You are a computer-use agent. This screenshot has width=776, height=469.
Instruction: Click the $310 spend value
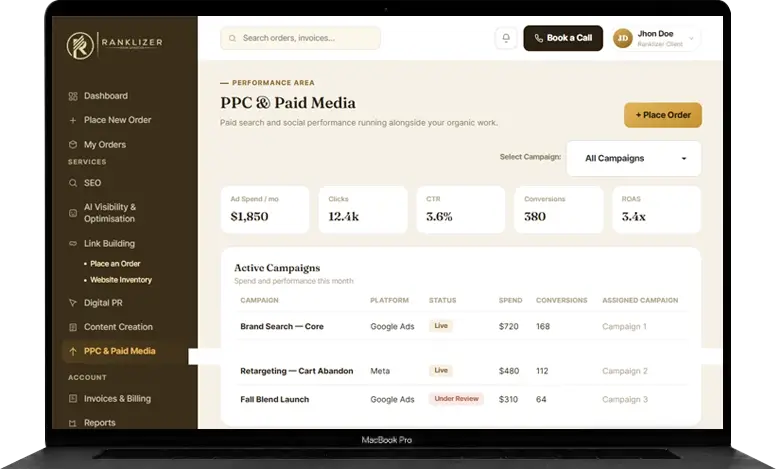[508, 400]
